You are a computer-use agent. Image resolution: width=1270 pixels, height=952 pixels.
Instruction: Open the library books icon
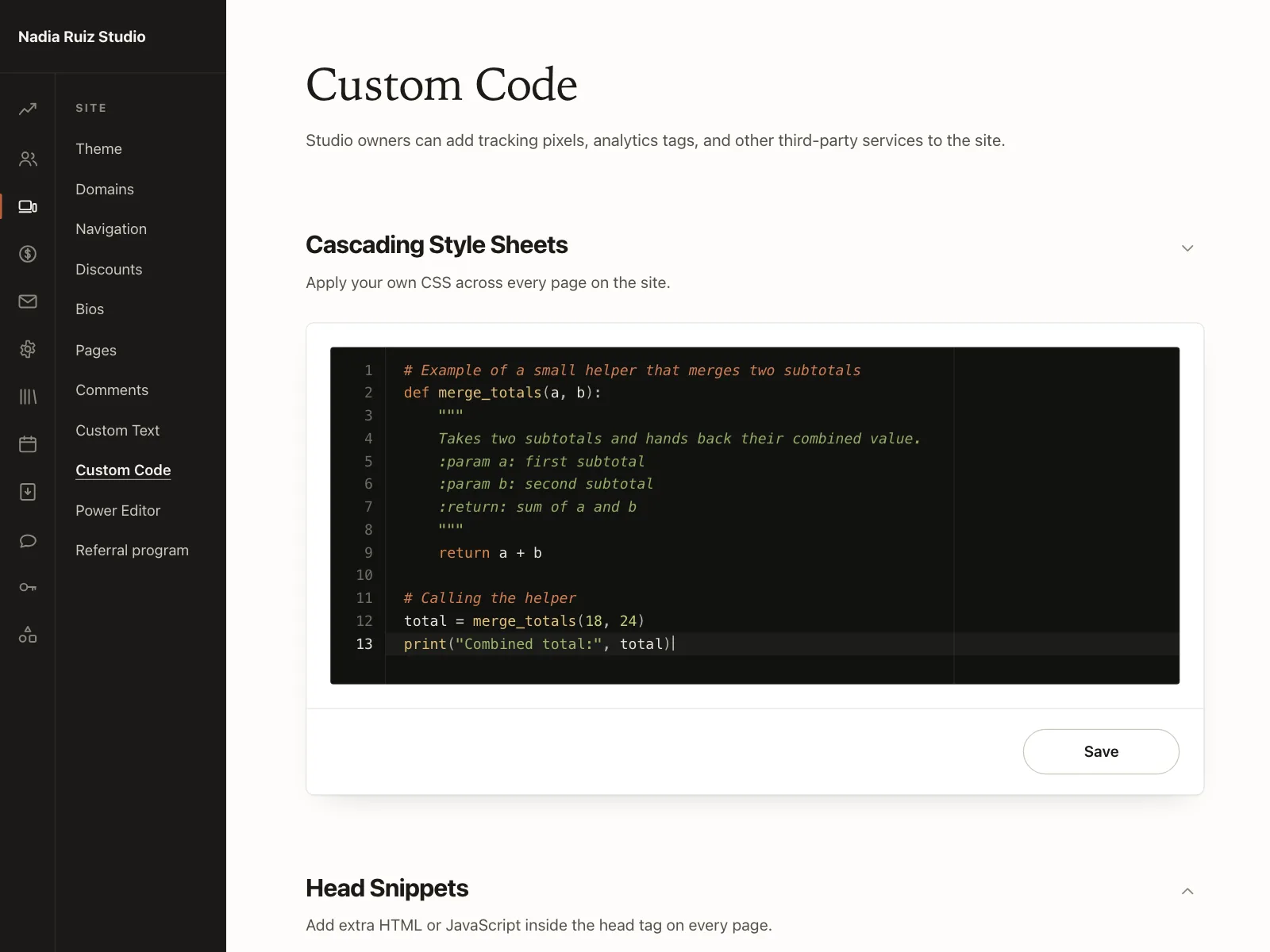pos(28,397)
